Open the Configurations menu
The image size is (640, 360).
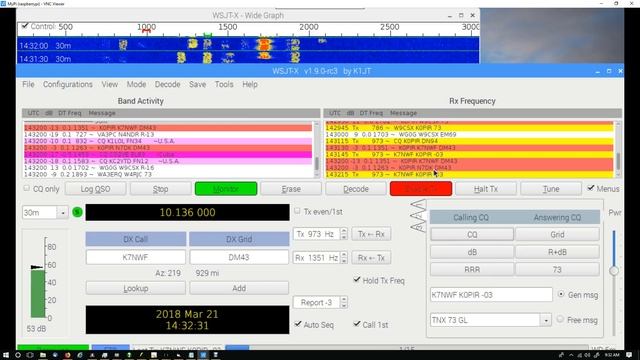pos(68,84)
